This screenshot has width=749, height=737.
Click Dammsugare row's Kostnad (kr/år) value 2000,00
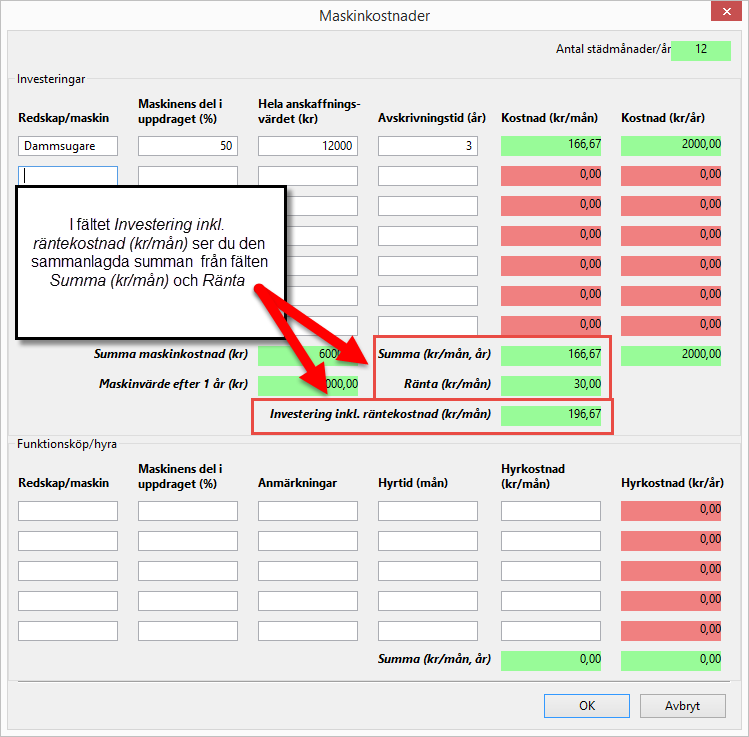point(671,145)
